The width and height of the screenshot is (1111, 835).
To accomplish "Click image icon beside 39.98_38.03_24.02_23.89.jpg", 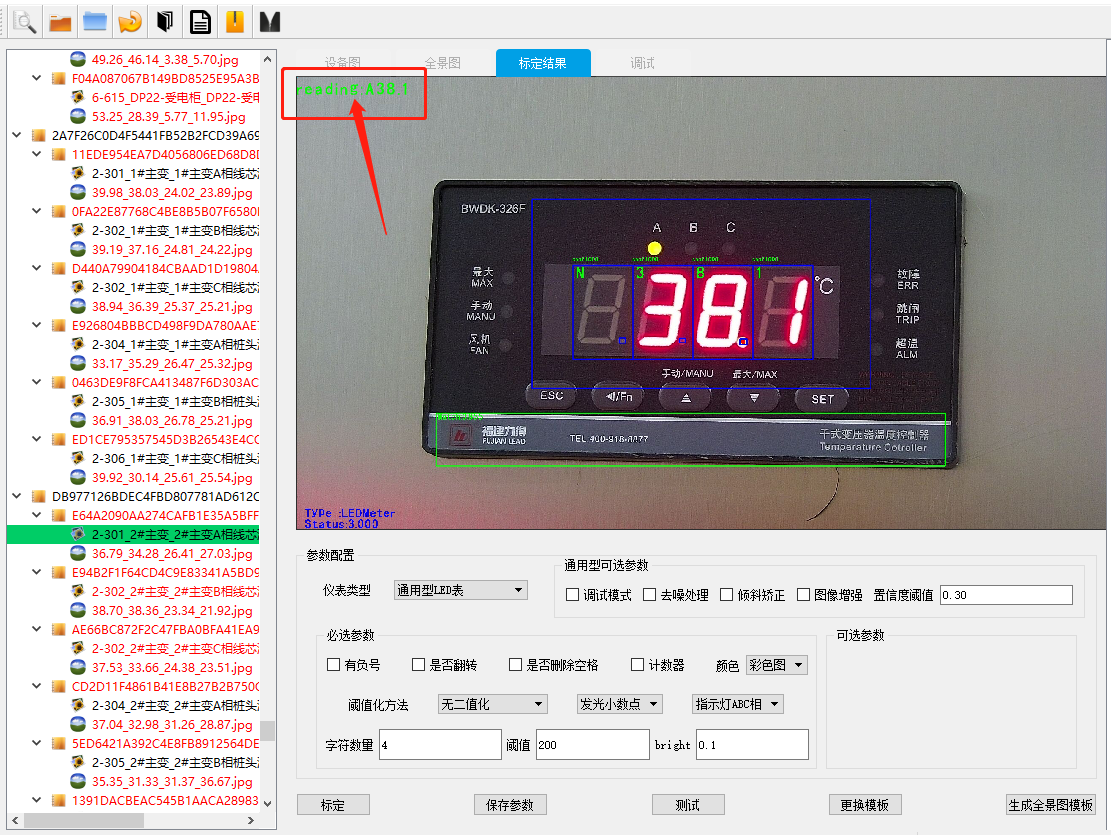I will (78, 192).
